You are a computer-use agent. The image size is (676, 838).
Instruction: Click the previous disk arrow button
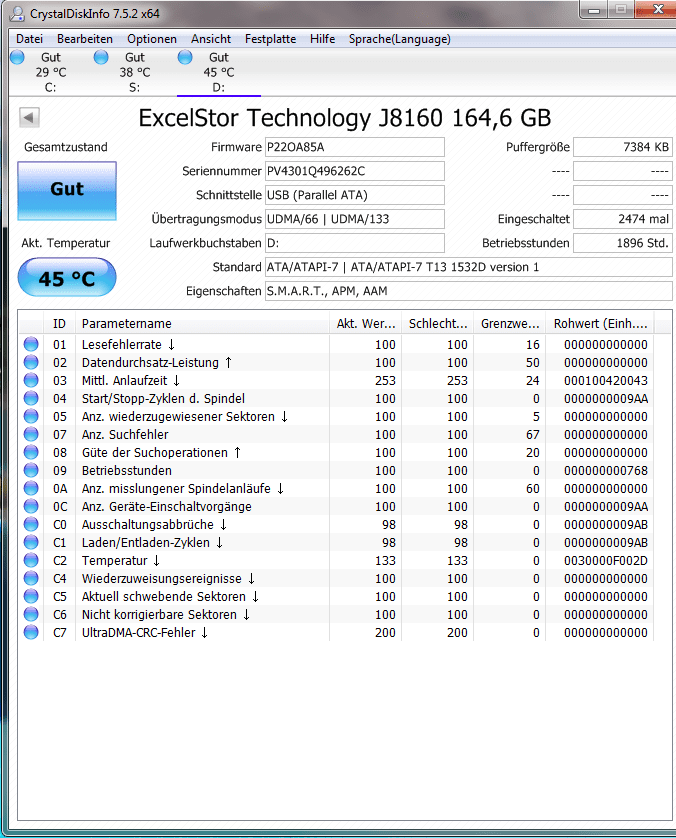click(29, 117)
